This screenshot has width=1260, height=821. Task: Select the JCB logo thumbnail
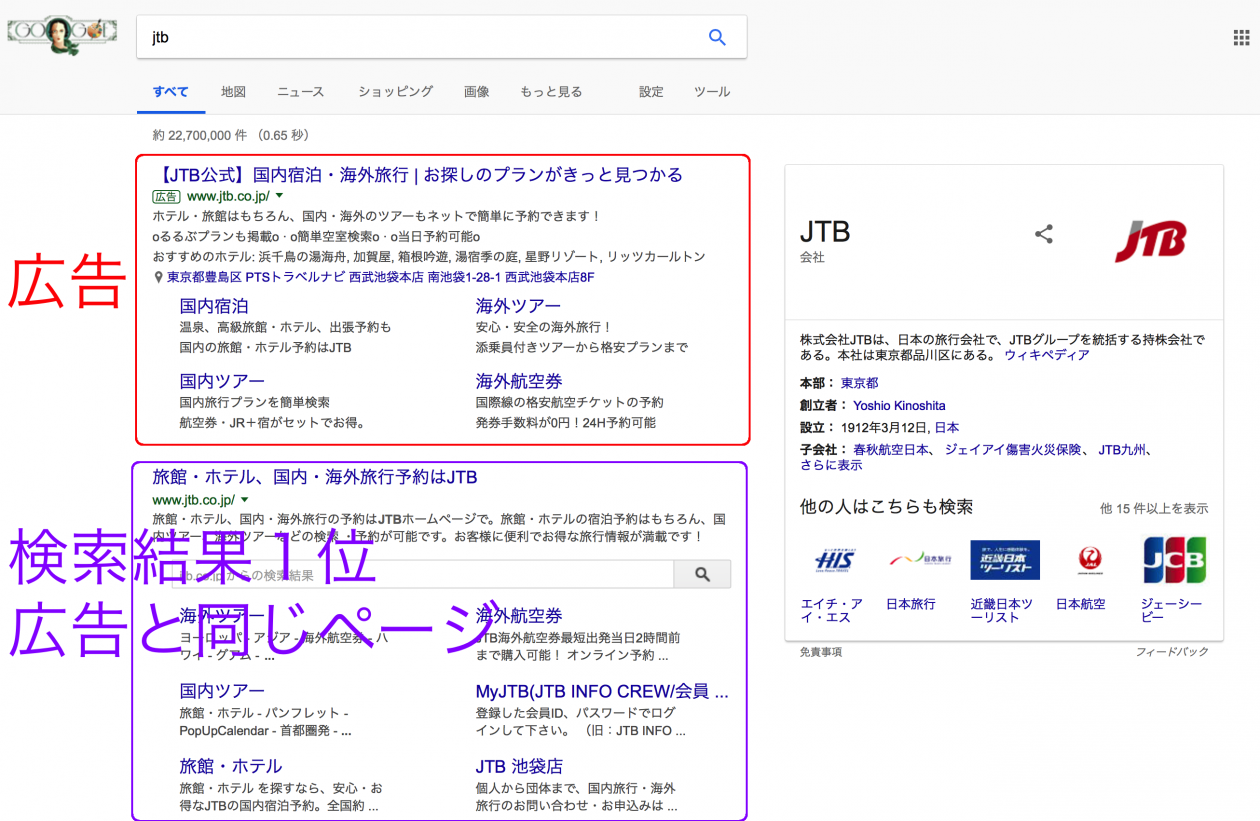1174,560
